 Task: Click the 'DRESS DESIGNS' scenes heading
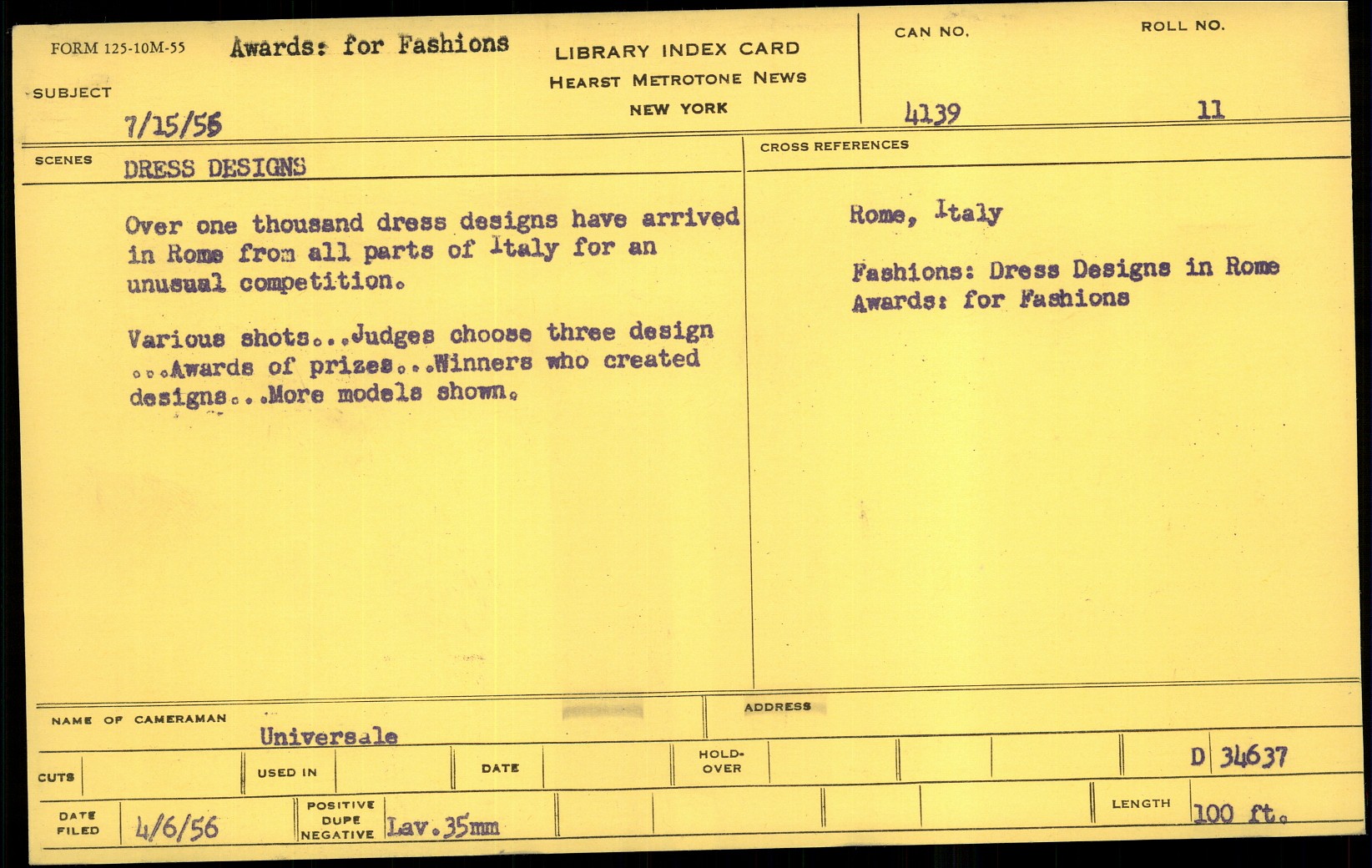pos(214,168)
